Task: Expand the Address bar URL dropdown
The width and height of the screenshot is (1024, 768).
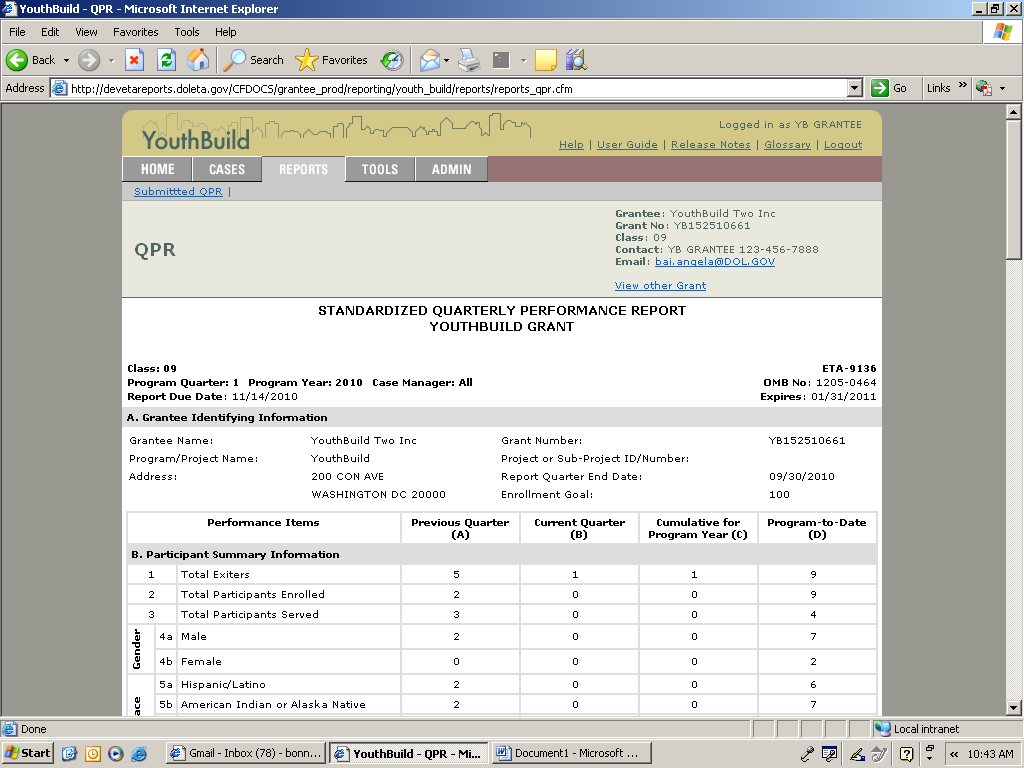Action: (x=854, y=88)
